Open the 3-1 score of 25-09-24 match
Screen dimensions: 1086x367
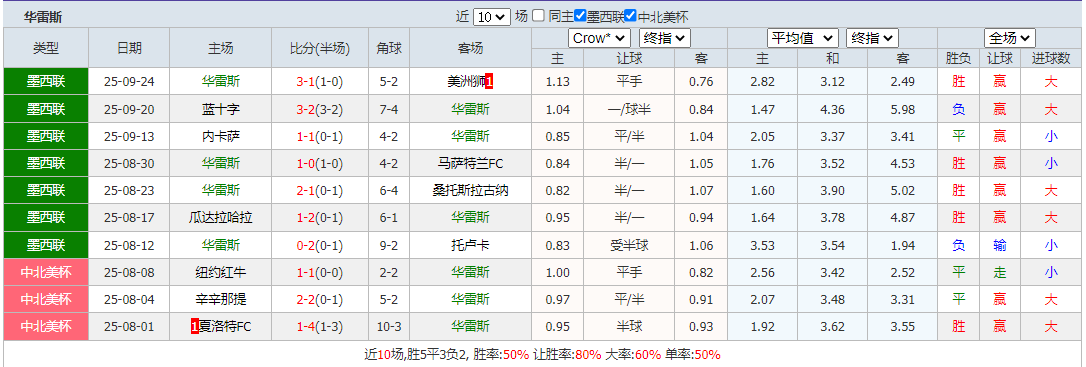click(305, 82)
